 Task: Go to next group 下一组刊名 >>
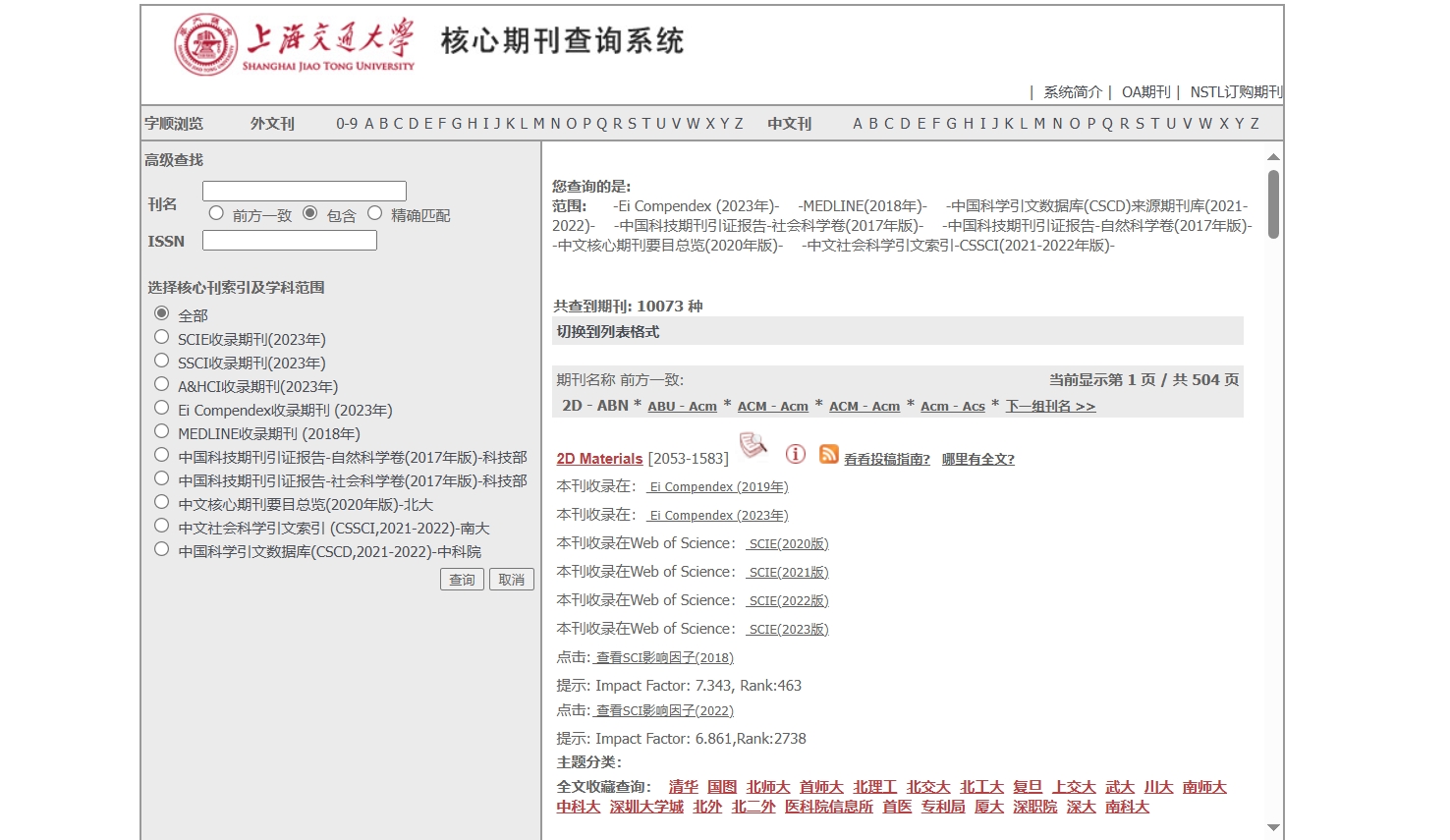pyautogui.click(x=1050, y=407)
